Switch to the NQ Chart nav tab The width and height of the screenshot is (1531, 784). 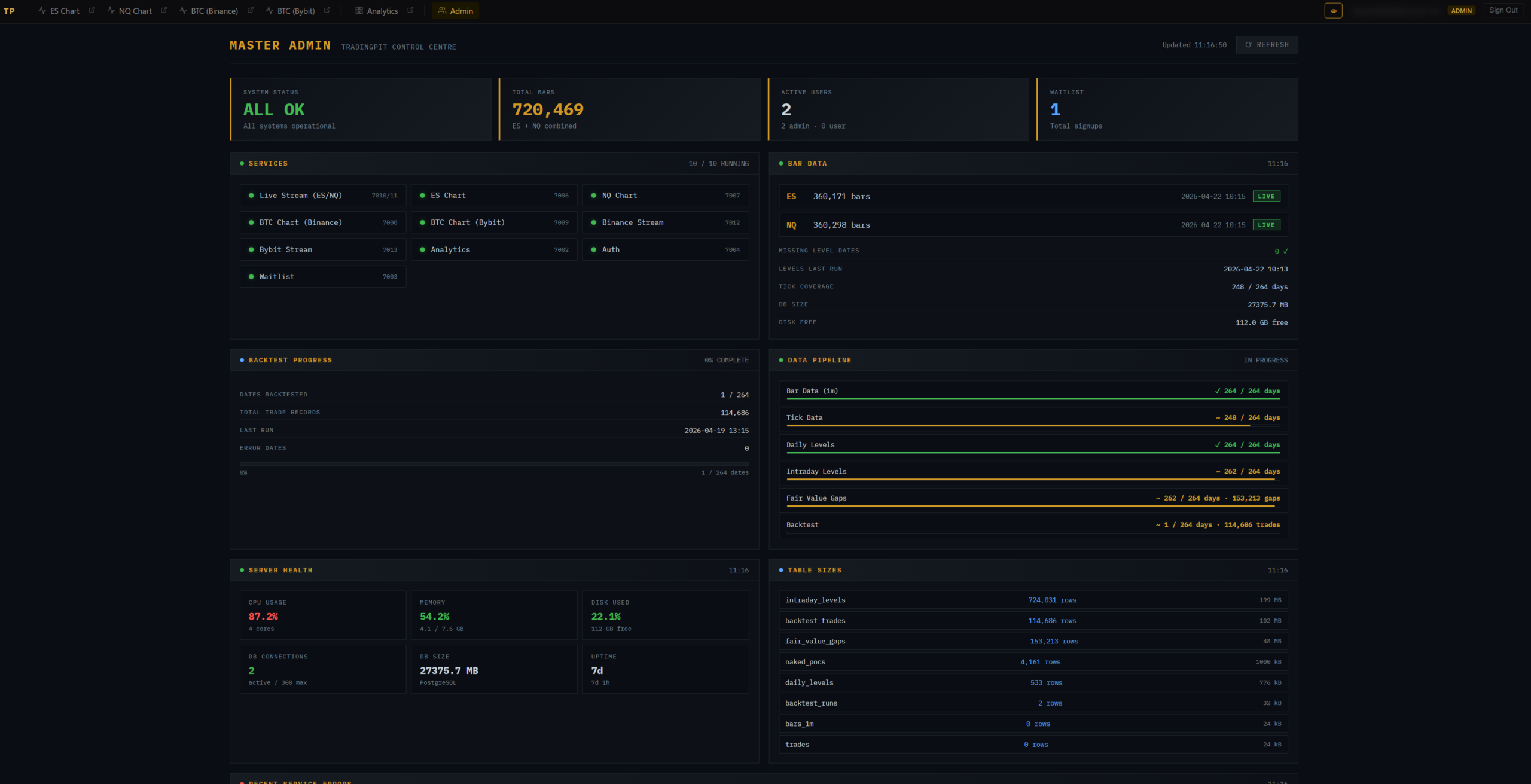coord(129,11)
